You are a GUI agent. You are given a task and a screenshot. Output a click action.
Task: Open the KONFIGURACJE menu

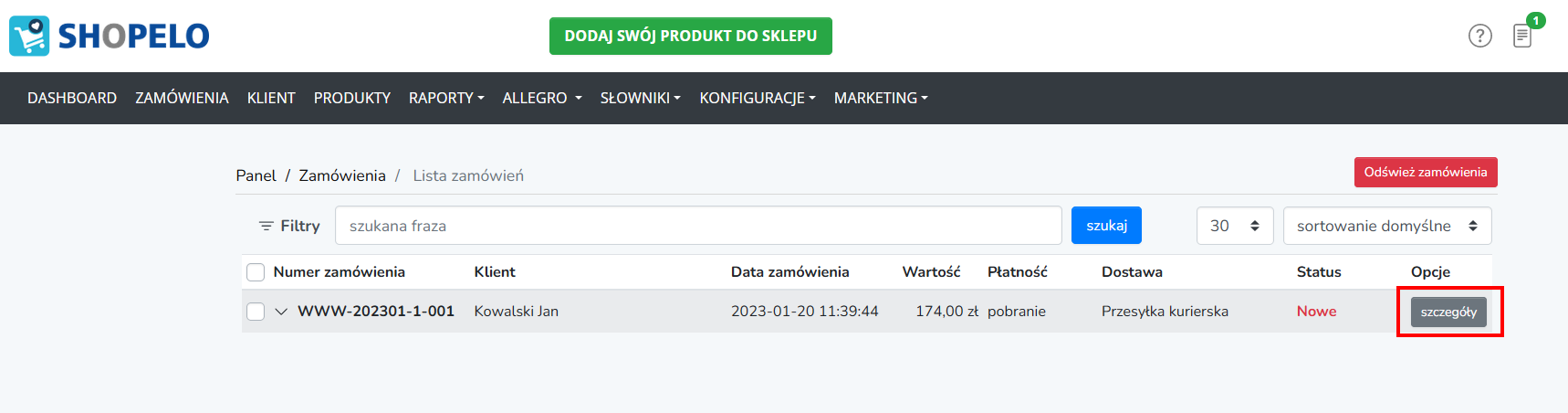click(x=758, y=98)
